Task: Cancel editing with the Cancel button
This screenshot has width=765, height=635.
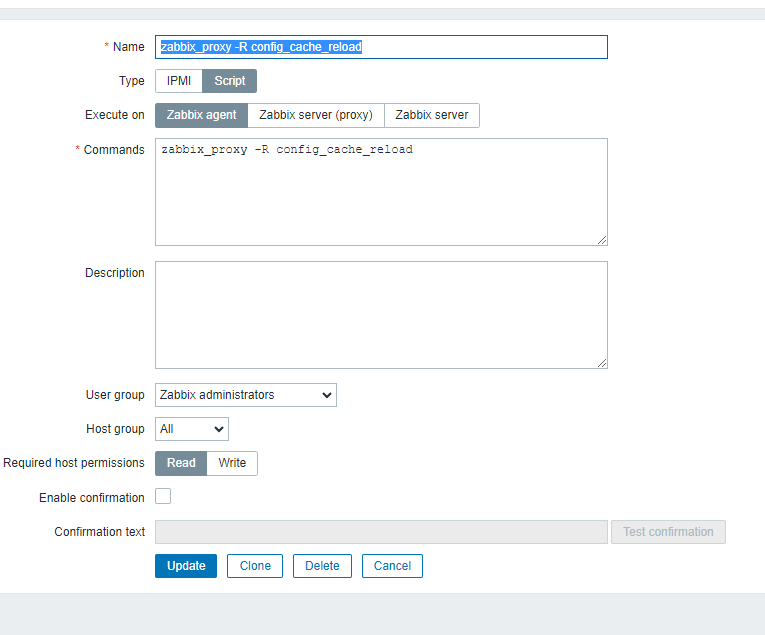Action: pyautogui.click(x=392, y=566)
